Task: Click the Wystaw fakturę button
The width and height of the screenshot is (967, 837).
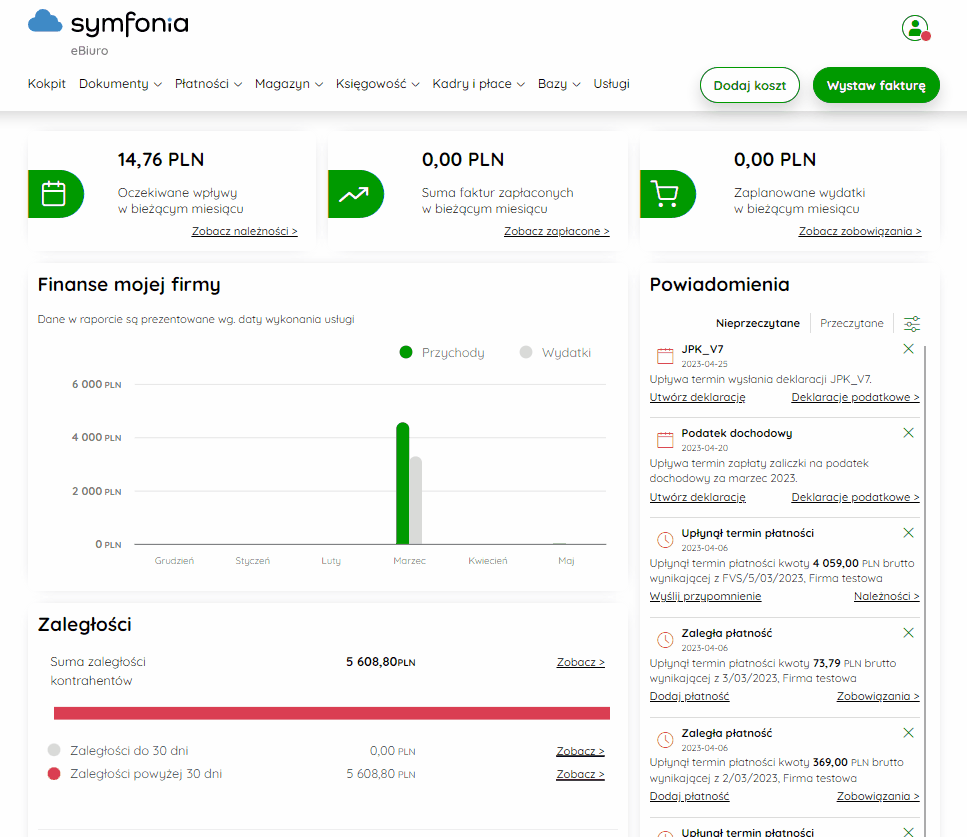Action: pyautogui.click(x=876, y=85)
